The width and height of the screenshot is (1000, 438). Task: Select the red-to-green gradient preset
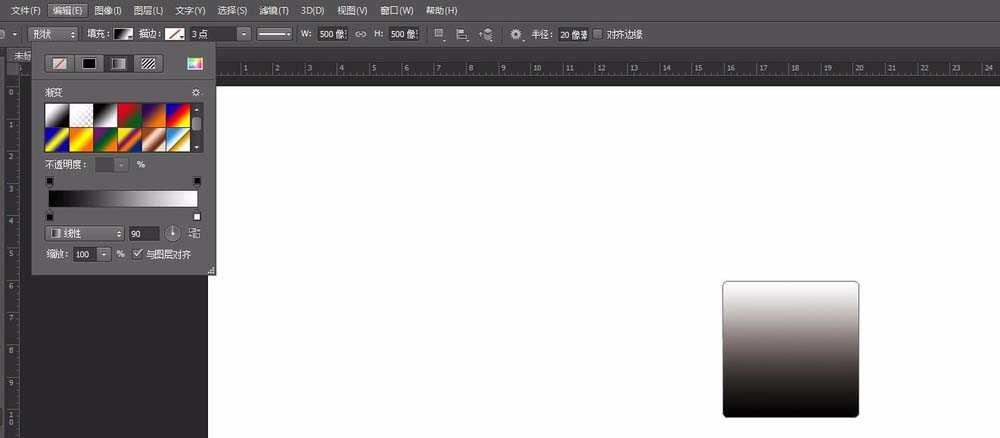coord(130,115)
